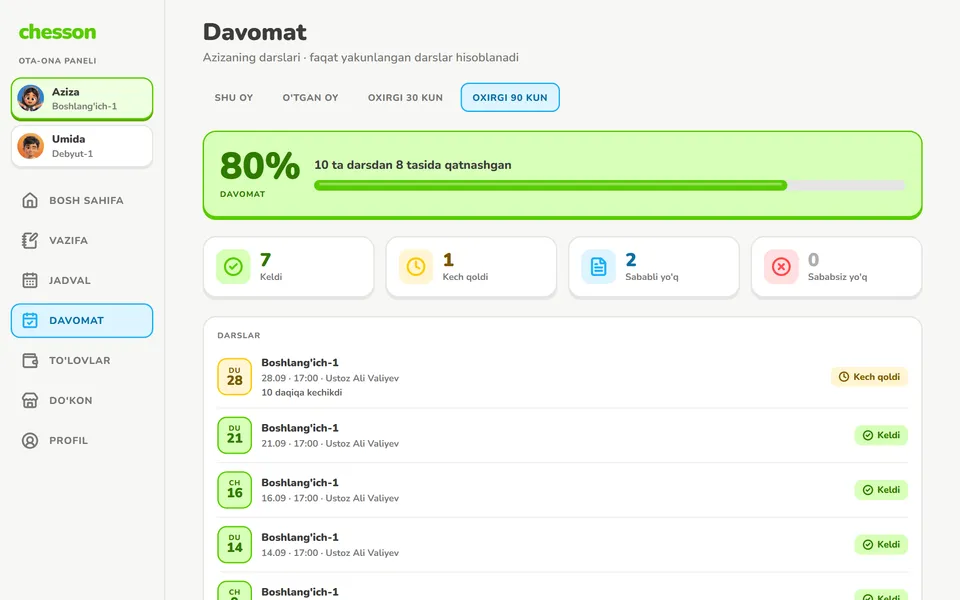Click the clock icon on Kech qoldi card
960x600 pixels.
point(416,267)
